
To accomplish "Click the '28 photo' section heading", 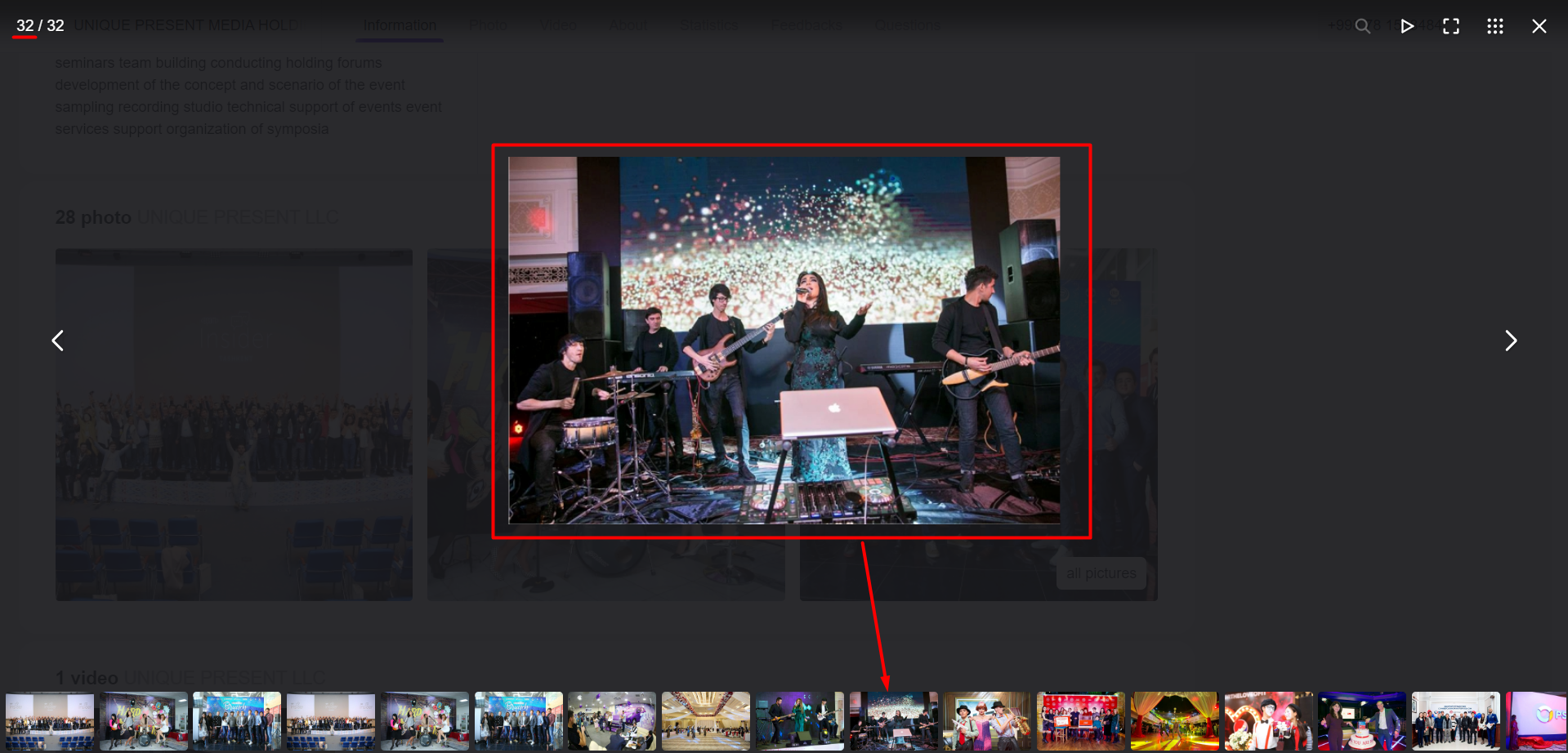I will pyautogui.click(x=93, y=217).
